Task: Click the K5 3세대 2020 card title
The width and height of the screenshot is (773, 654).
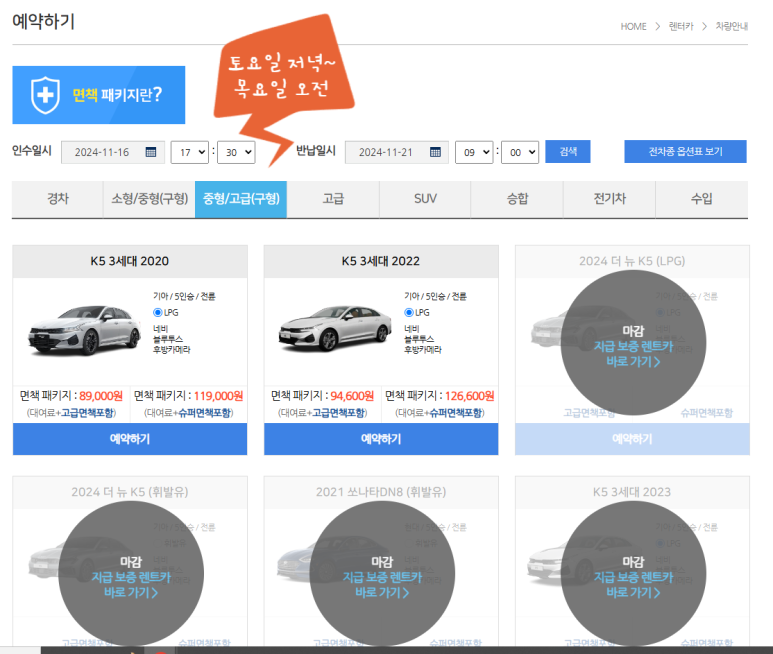Action: 130,261
